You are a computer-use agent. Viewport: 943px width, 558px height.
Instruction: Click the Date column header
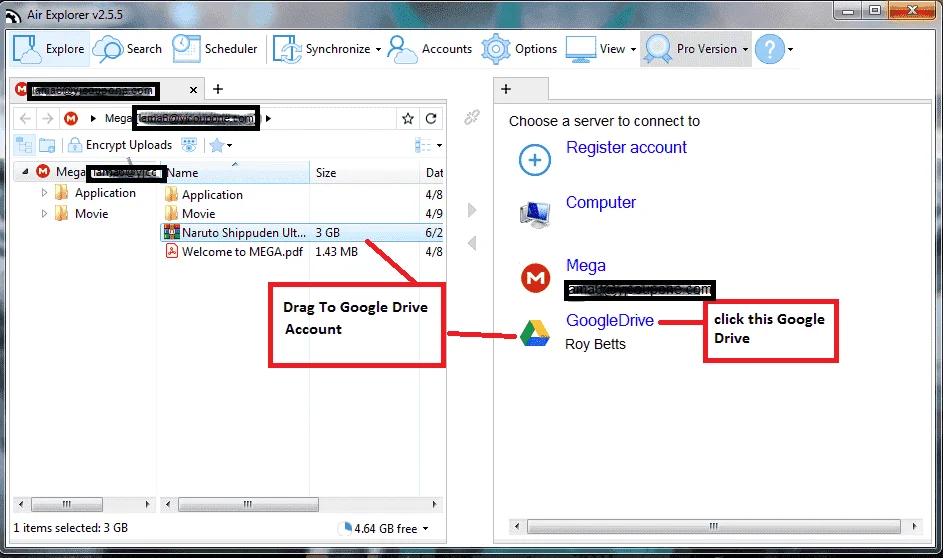click(x=433, y=173)
